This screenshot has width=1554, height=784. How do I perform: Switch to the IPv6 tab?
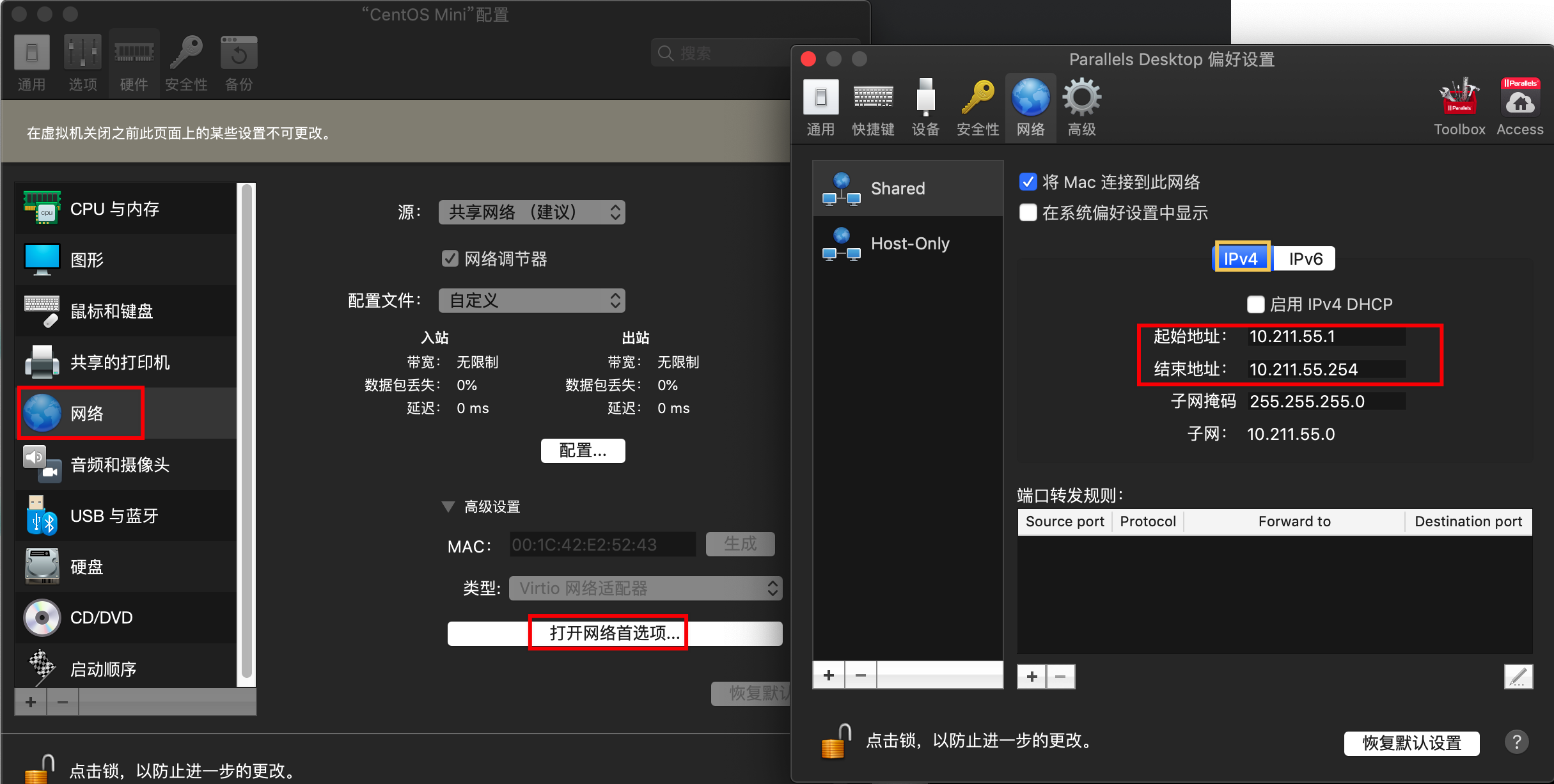pyautogui.click(x=1305, y=258)
